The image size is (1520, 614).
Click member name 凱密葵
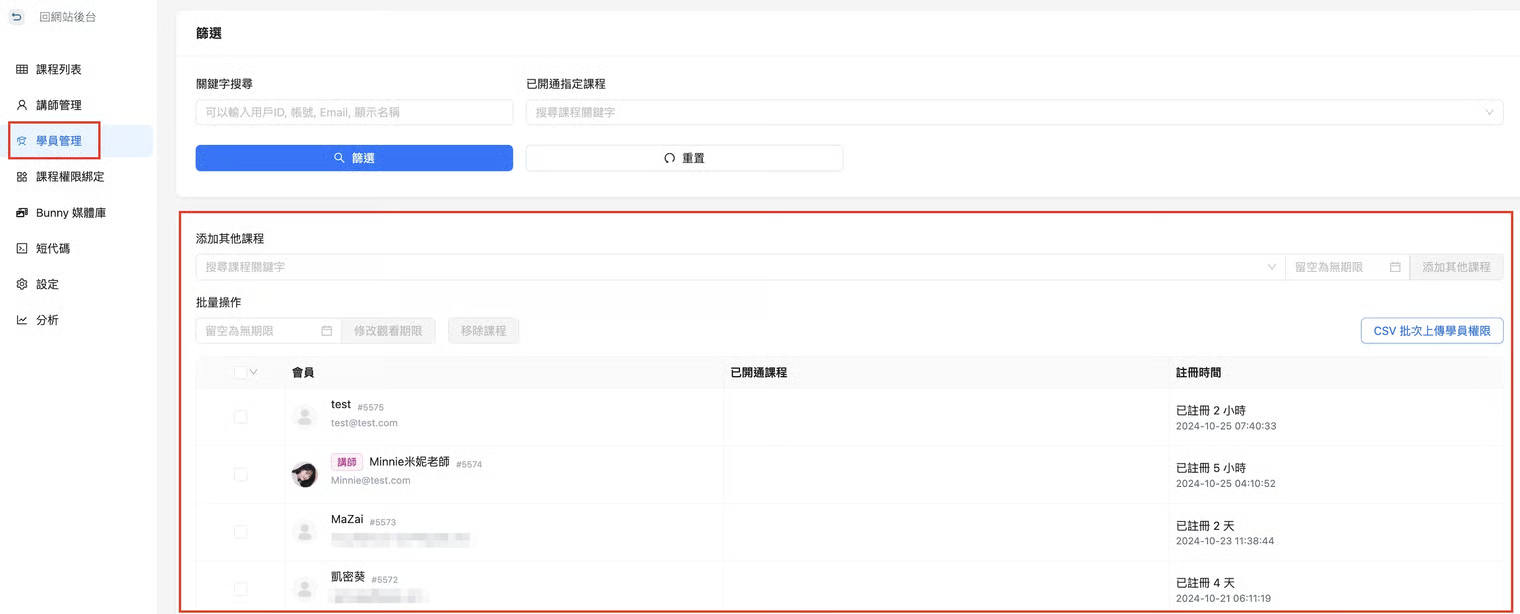(x=348, y=577)
